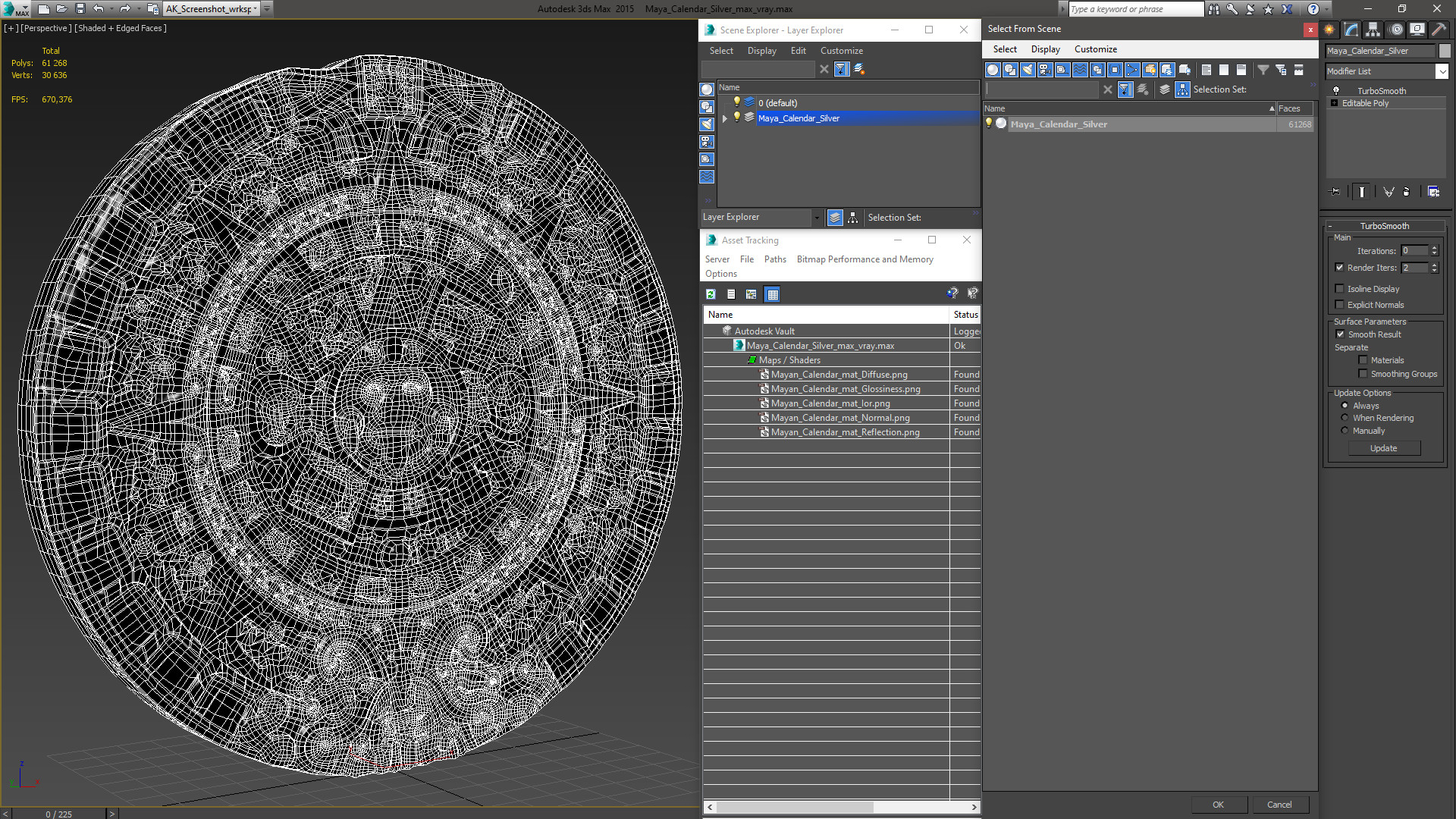Toggle Display Lights filter in Scene Explorer sidebar
Viewport: 1456px width, 819px height.
tap(707, 124)
